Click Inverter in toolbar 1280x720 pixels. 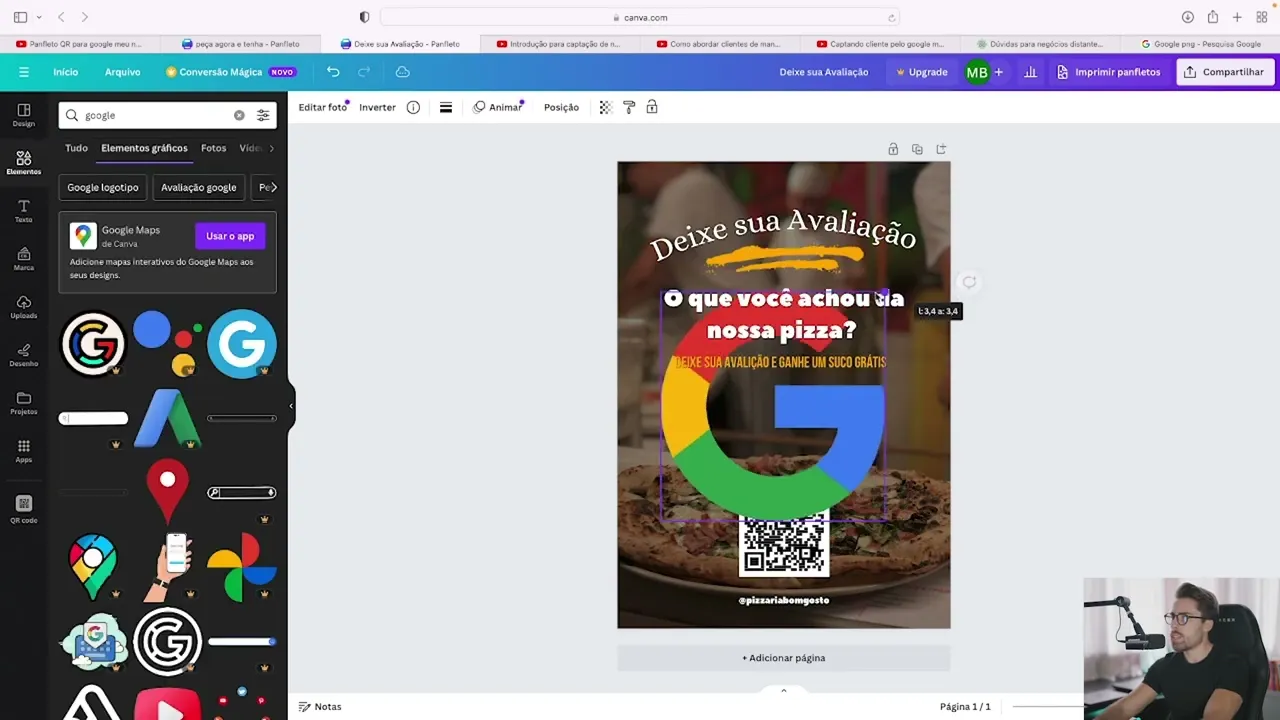(377, 107)
